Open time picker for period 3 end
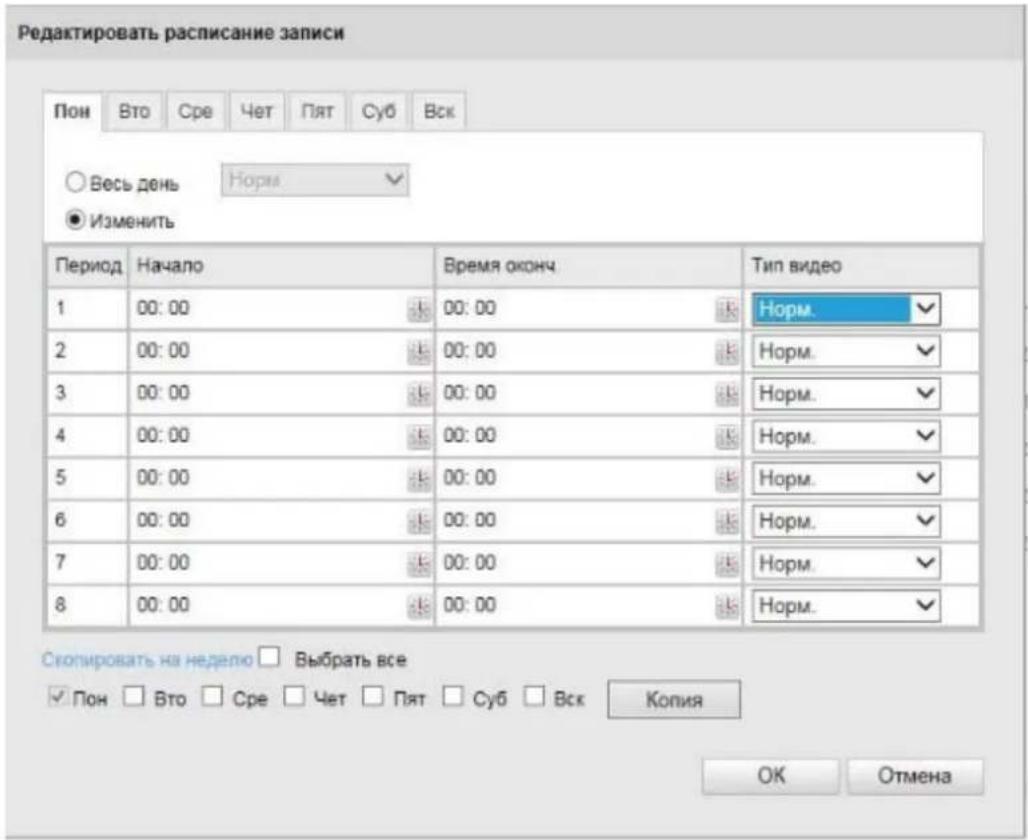1028x840 pixels. [x=726, y=394]
